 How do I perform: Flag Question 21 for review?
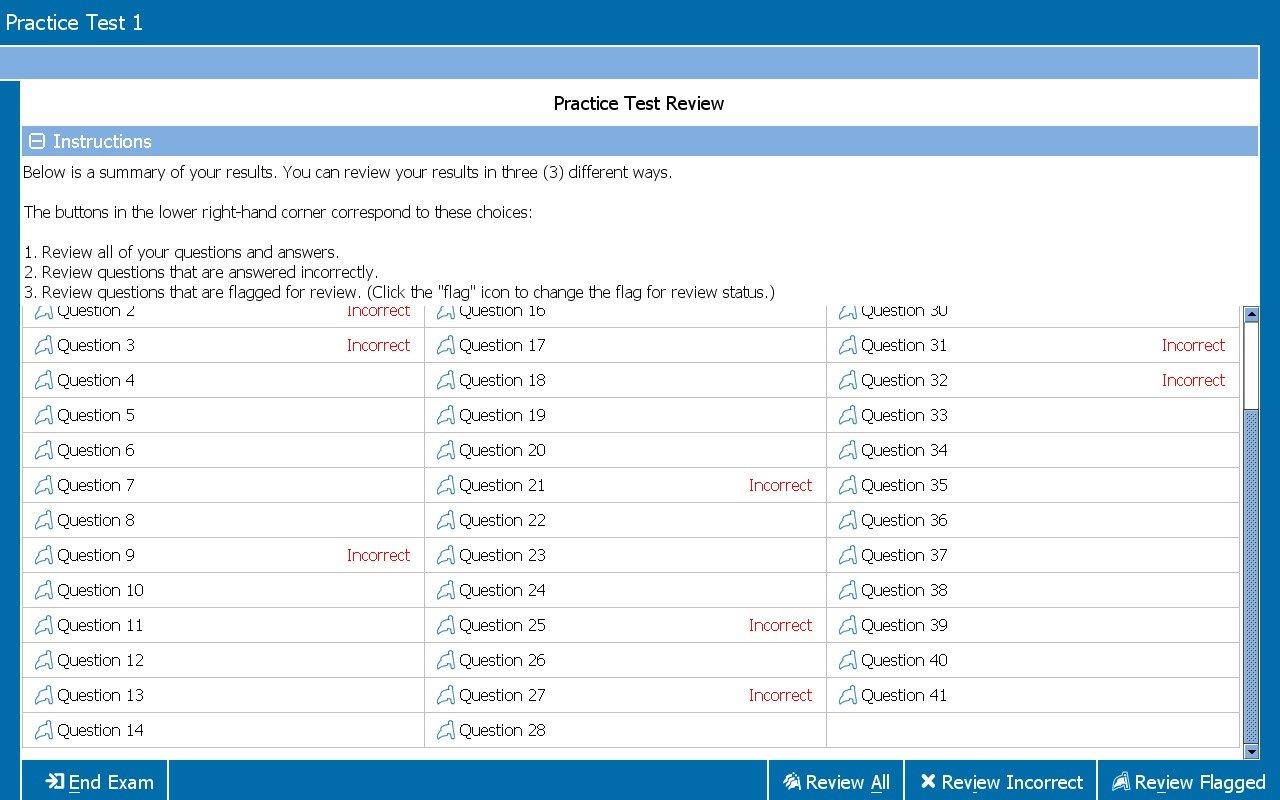(445, 485)
